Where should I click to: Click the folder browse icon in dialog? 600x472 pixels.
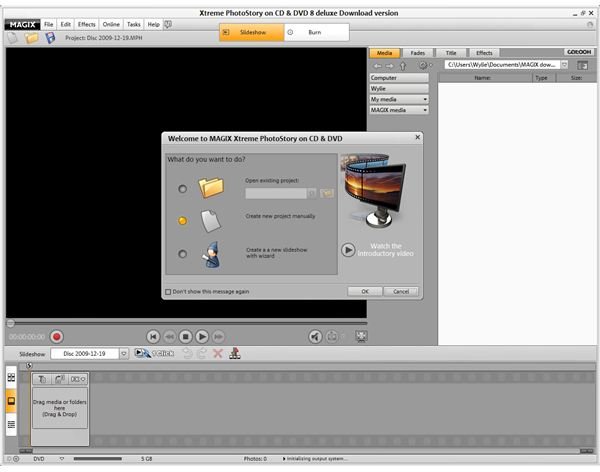[327, 193]
